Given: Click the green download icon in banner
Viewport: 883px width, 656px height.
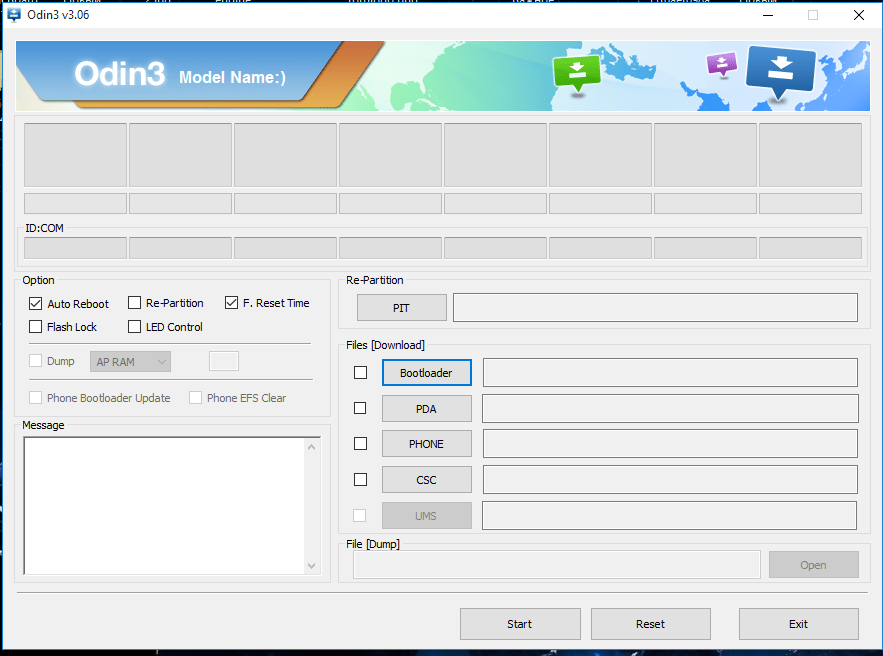Looking at the screenshot, I should (x=577, y=71).
